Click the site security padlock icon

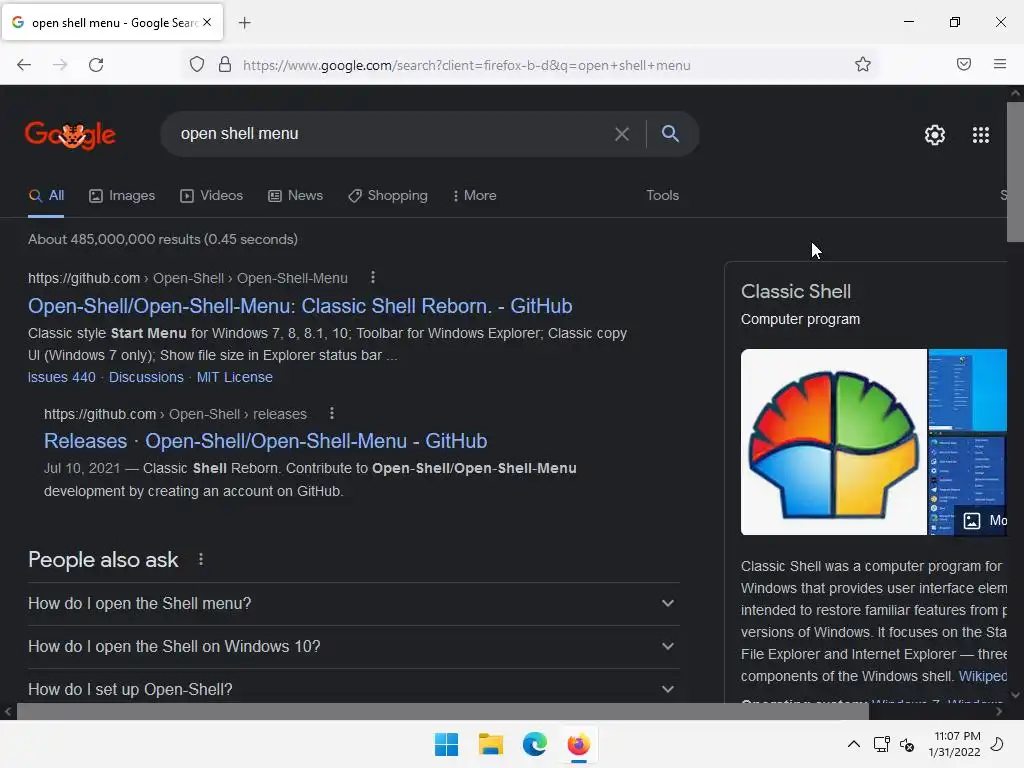(x=225, y=65)
